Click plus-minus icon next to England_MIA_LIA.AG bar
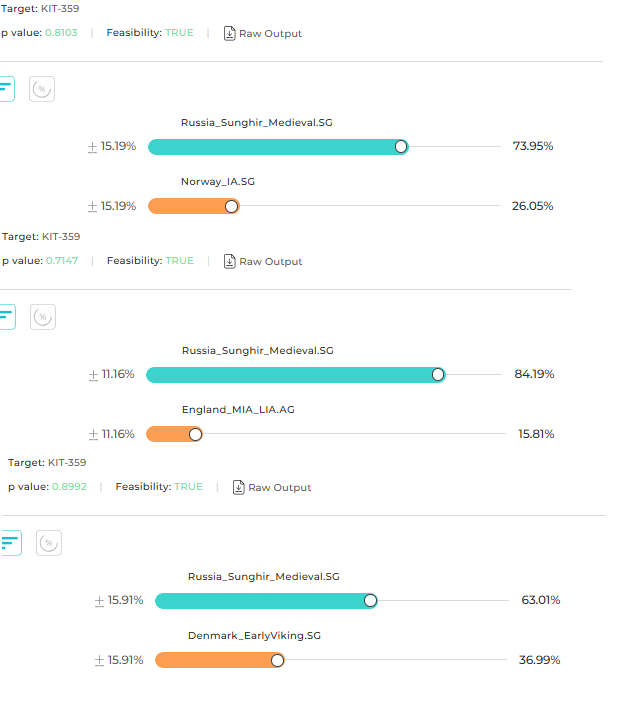 click(x=93, y=434)
